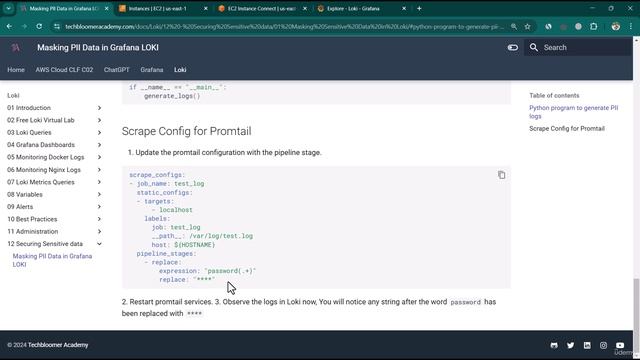The width and height of the screenshot is (640, 360).
Task: Close the Explore Loki Grafana tab
Action: 404,8
